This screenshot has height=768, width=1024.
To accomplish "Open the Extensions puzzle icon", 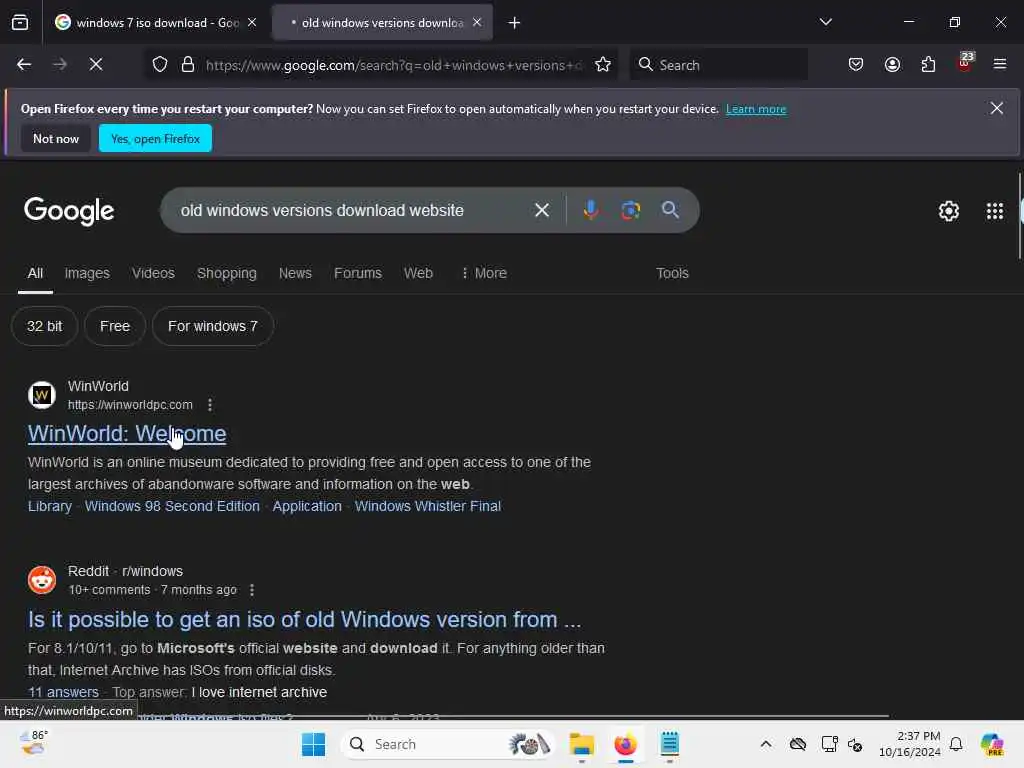I will pos(928,65).
